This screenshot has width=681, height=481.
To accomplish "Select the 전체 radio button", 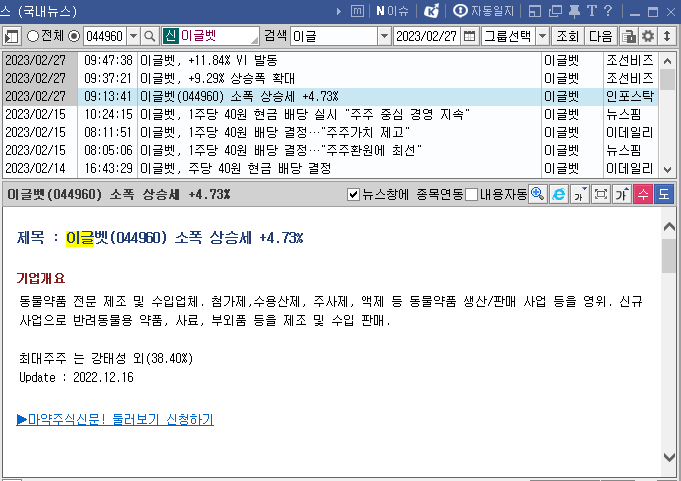I will point(33,36).
